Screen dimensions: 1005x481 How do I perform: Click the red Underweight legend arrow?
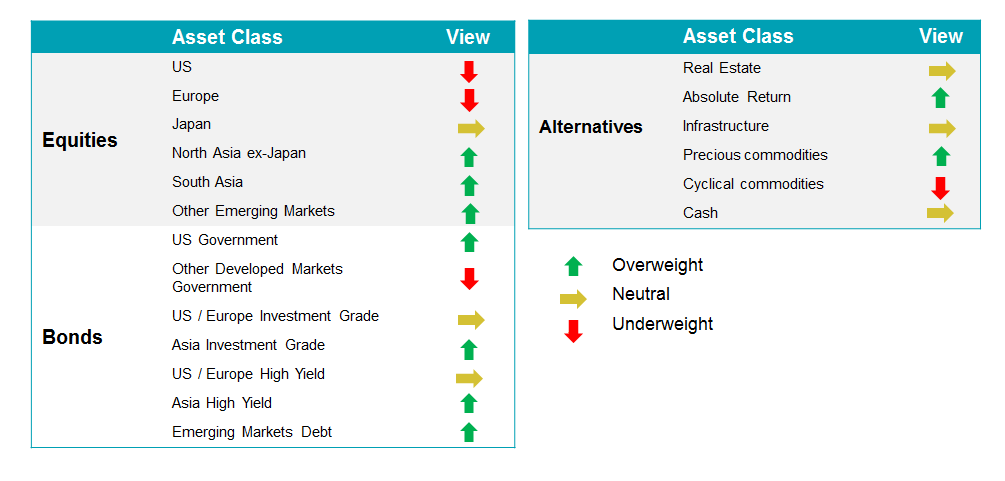pyautogui.click(x=573, y=331)
